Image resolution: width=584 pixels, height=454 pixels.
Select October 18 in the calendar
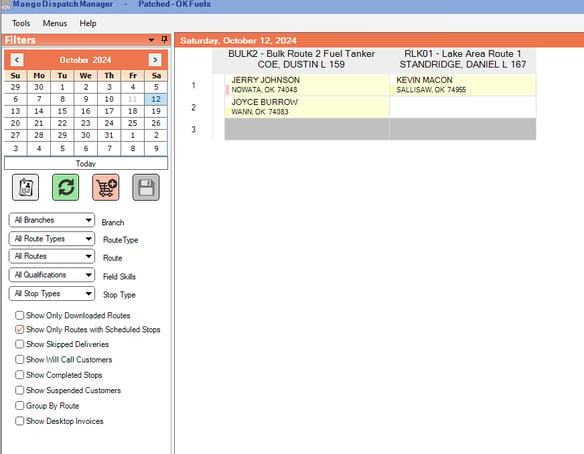click(133, 111)
